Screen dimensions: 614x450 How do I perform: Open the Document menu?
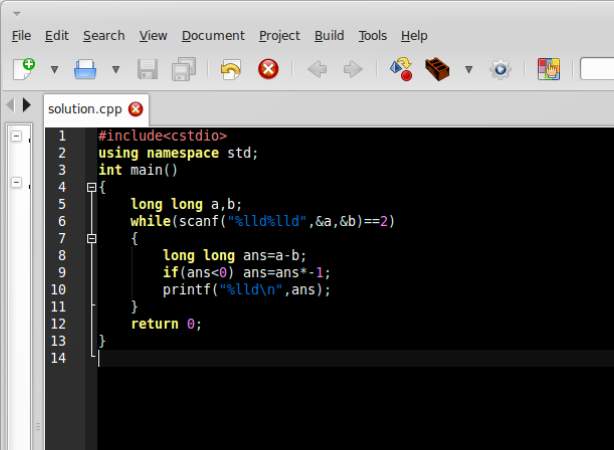[x=213, y=36]
